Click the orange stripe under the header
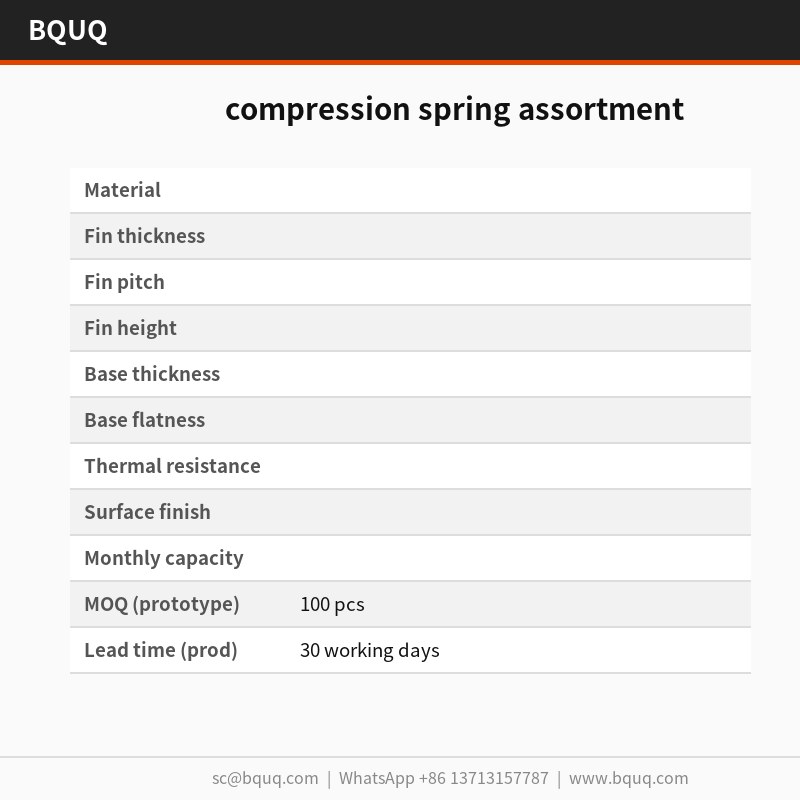Viewport: 800px width, 800px height. [x=400, y=62]
